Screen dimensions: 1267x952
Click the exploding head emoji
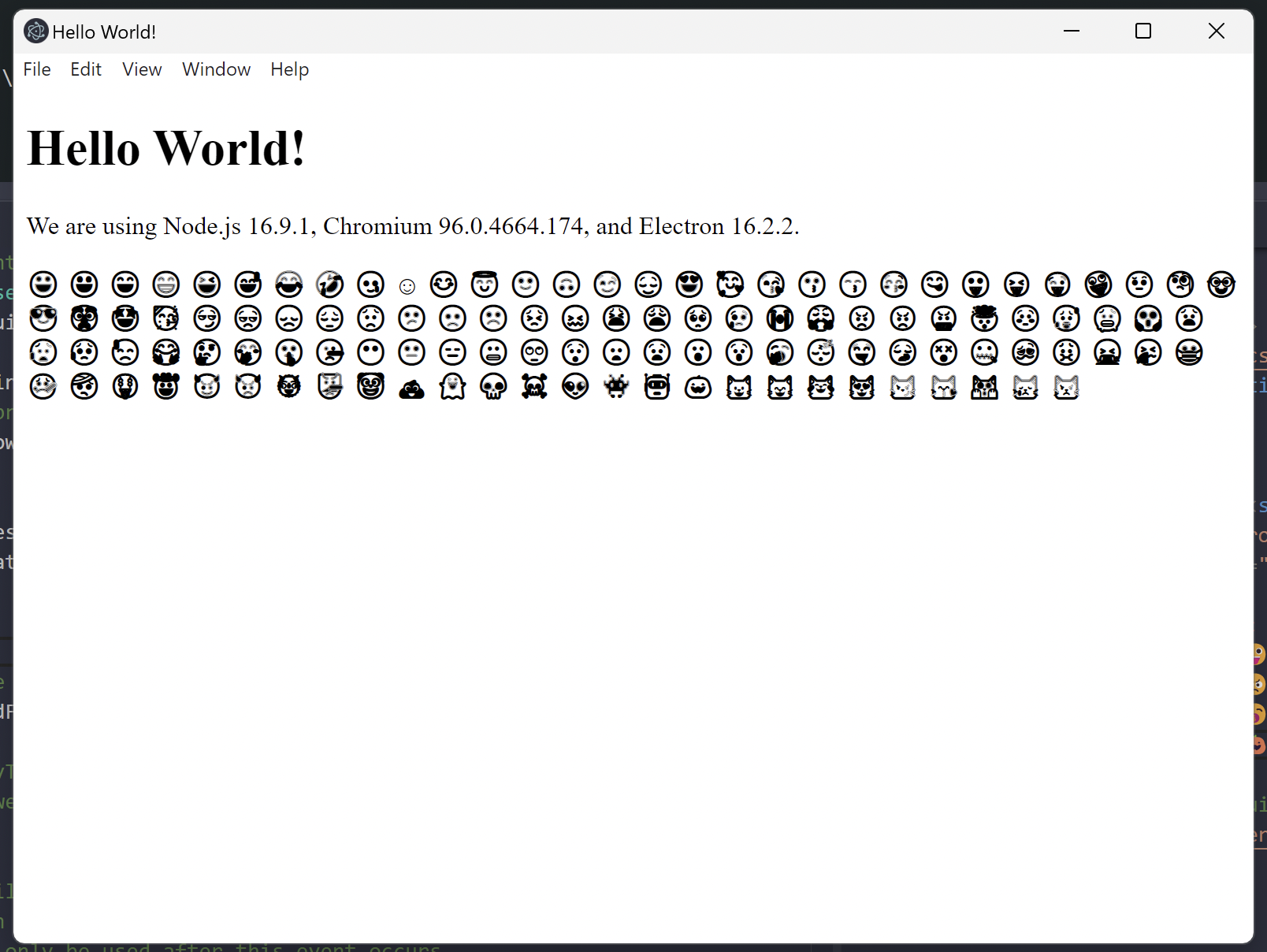pyautogui.click(x=985, y=318)
